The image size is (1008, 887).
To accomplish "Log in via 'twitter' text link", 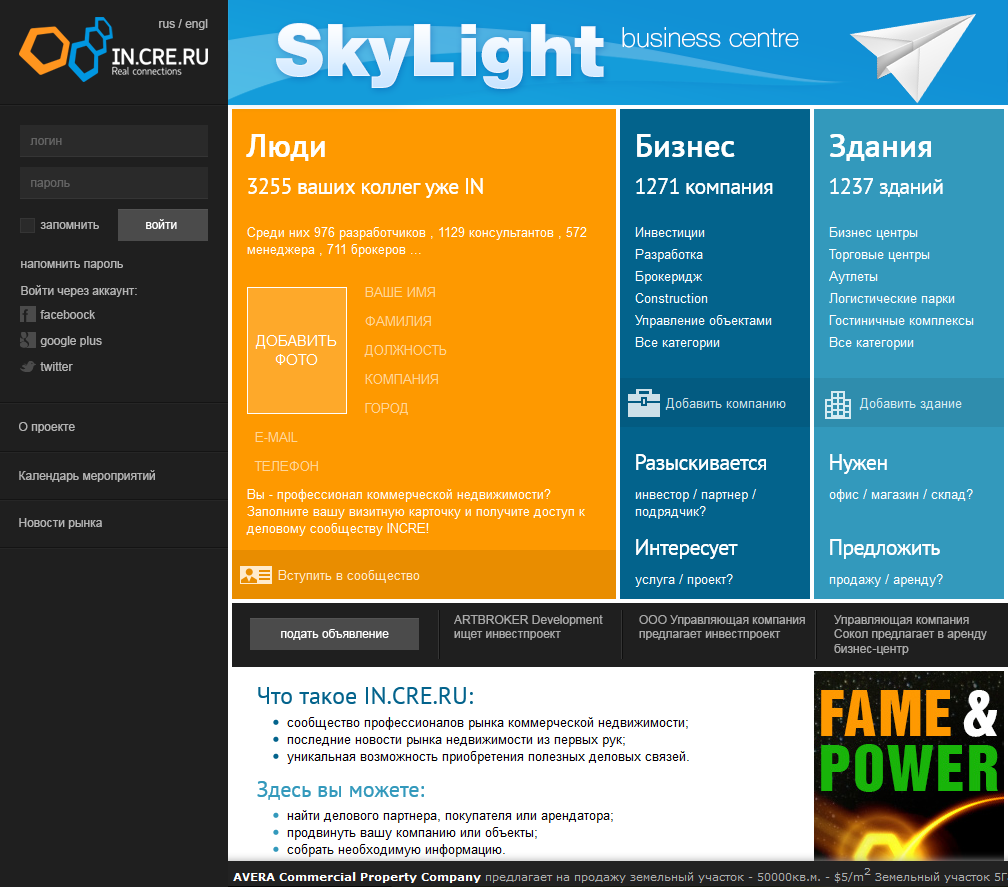I will click(x=56, y=366).
